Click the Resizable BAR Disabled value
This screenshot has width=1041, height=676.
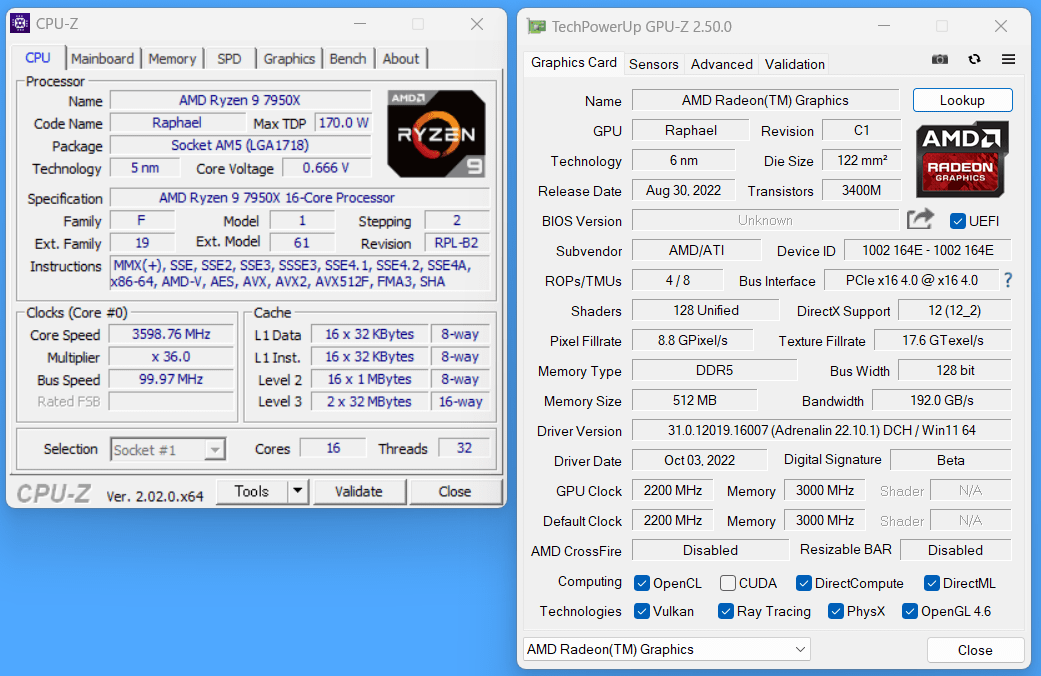(955, 550)
